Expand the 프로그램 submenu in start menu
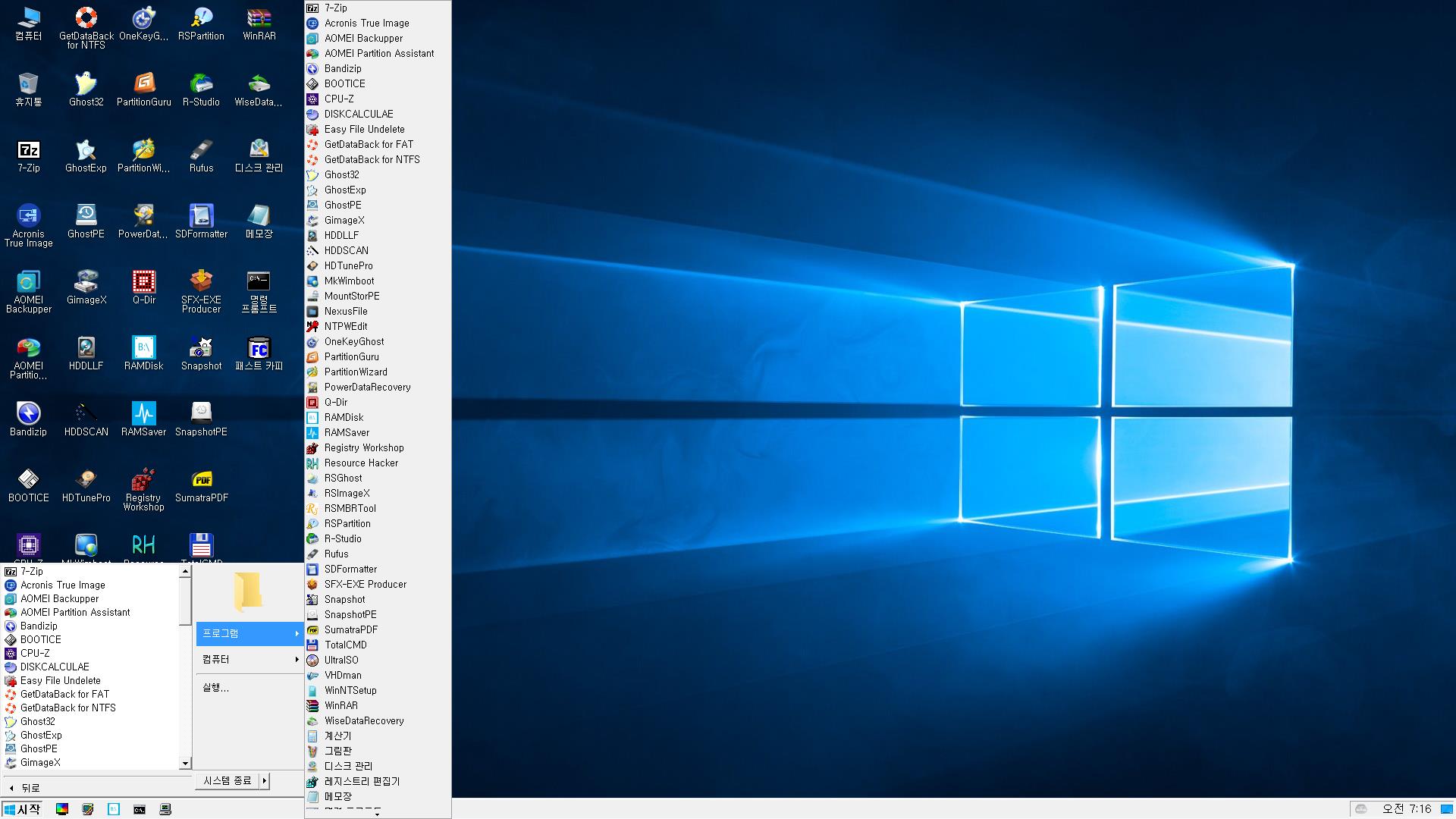This screenshot has height=819, width=1456. coord(249,633)
